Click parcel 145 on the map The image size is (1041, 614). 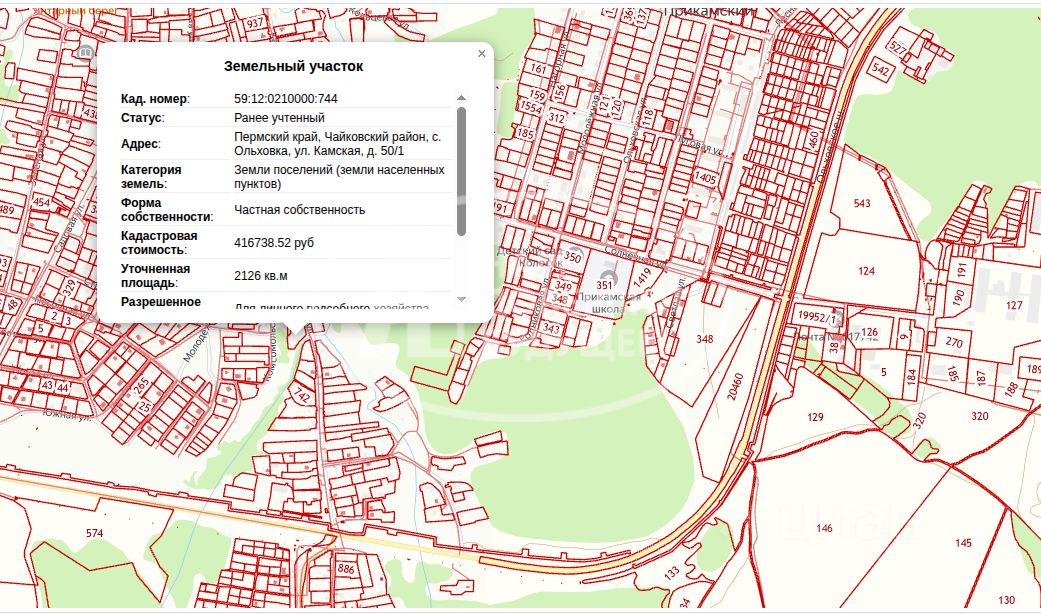pos(962,543)
